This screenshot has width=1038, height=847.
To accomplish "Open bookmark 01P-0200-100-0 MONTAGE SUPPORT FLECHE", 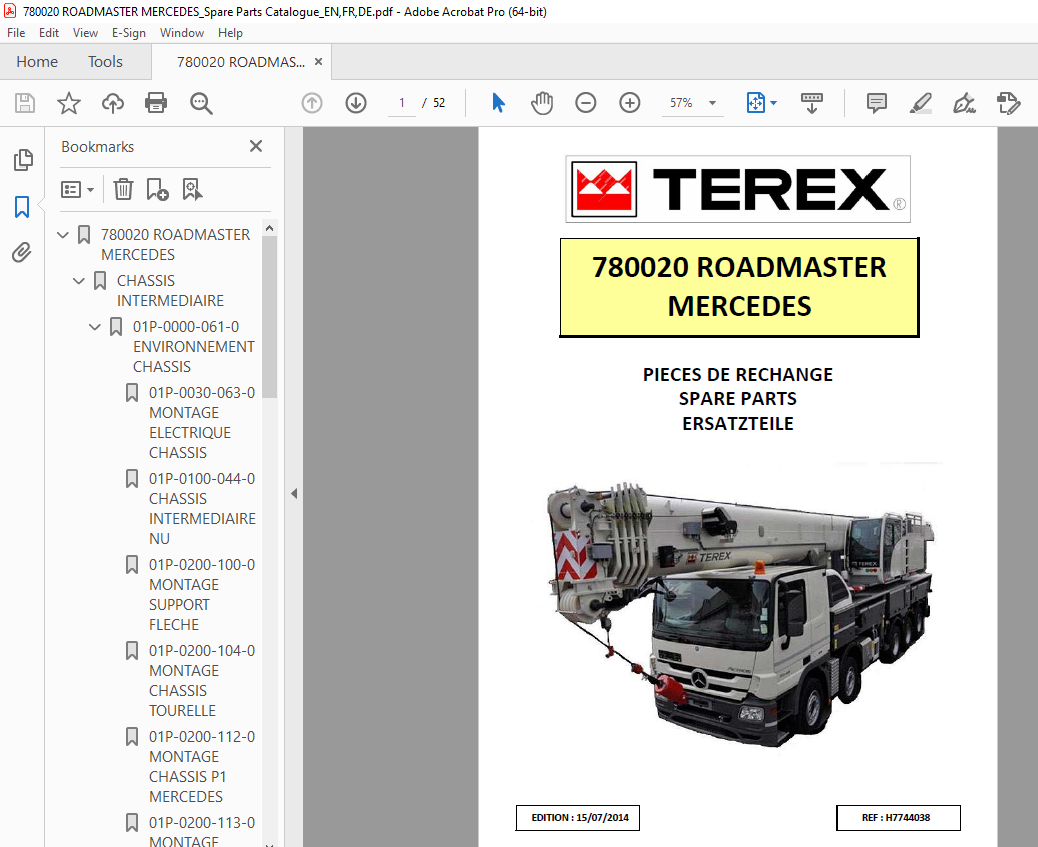I will pos(202,595).
